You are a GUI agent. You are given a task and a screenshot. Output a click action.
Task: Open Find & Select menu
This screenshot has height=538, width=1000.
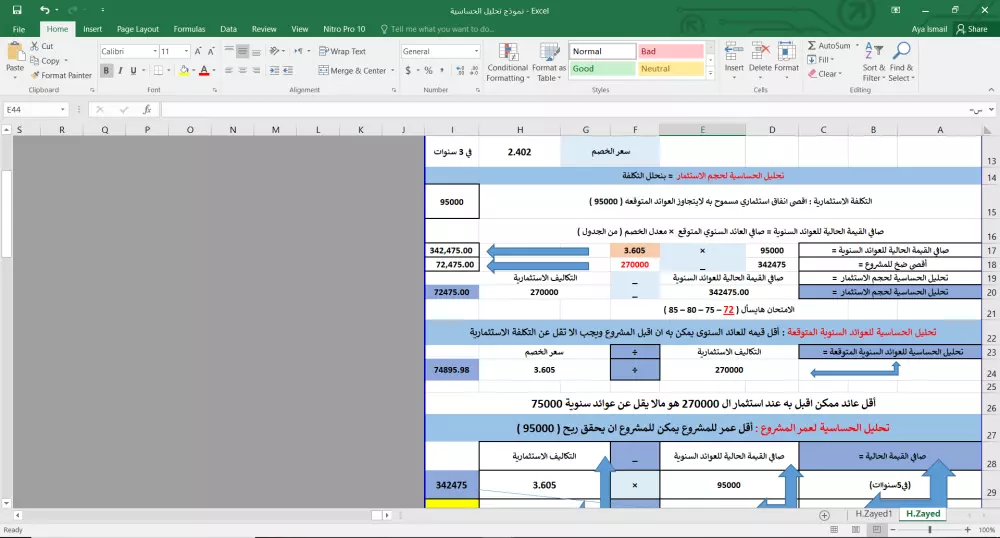(901, 62)
